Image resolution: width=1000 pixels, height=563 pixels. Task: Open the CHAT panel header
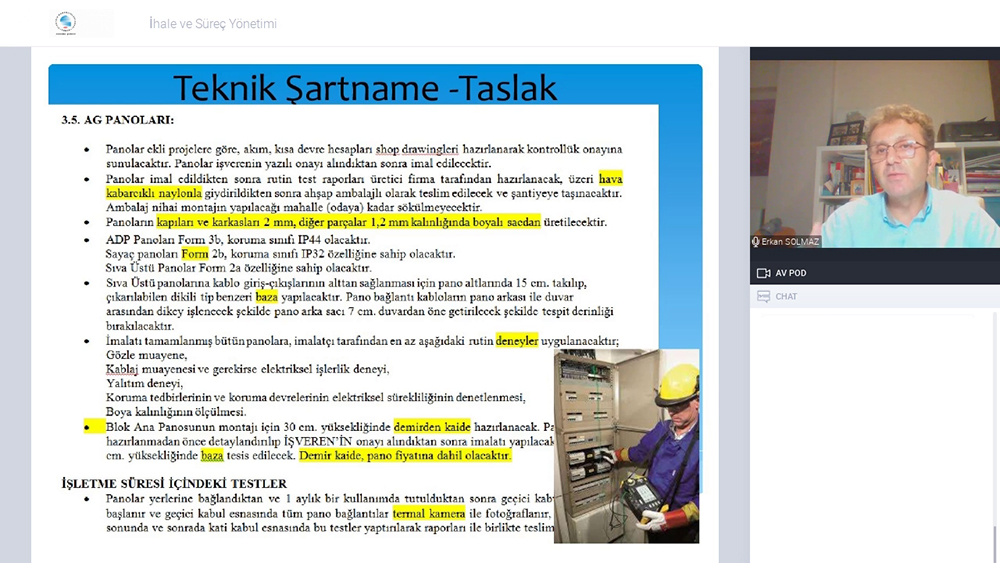(x=875, y=296)
